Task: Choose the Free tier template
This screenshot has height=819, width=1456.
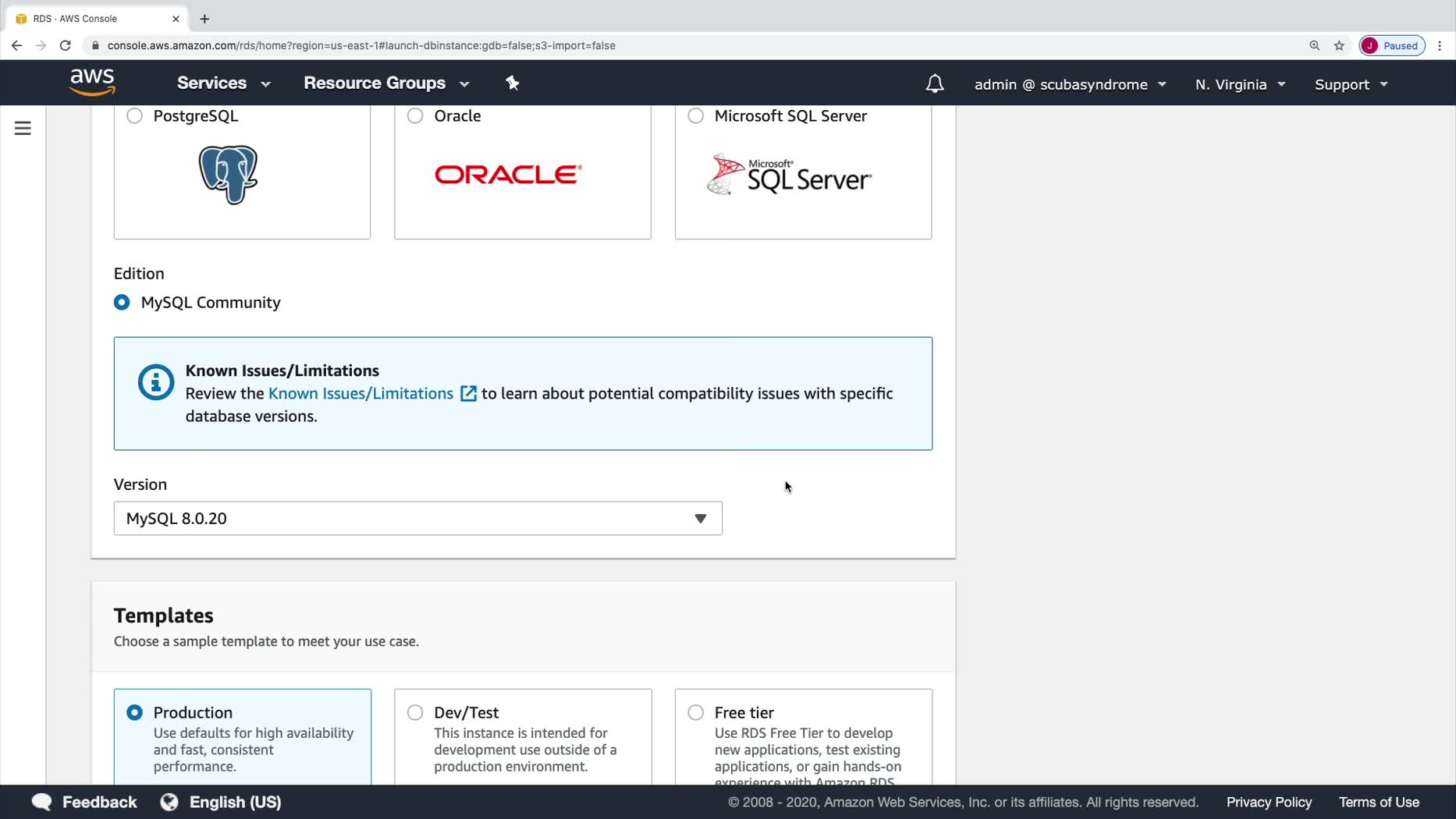Action: click(696, 712)
